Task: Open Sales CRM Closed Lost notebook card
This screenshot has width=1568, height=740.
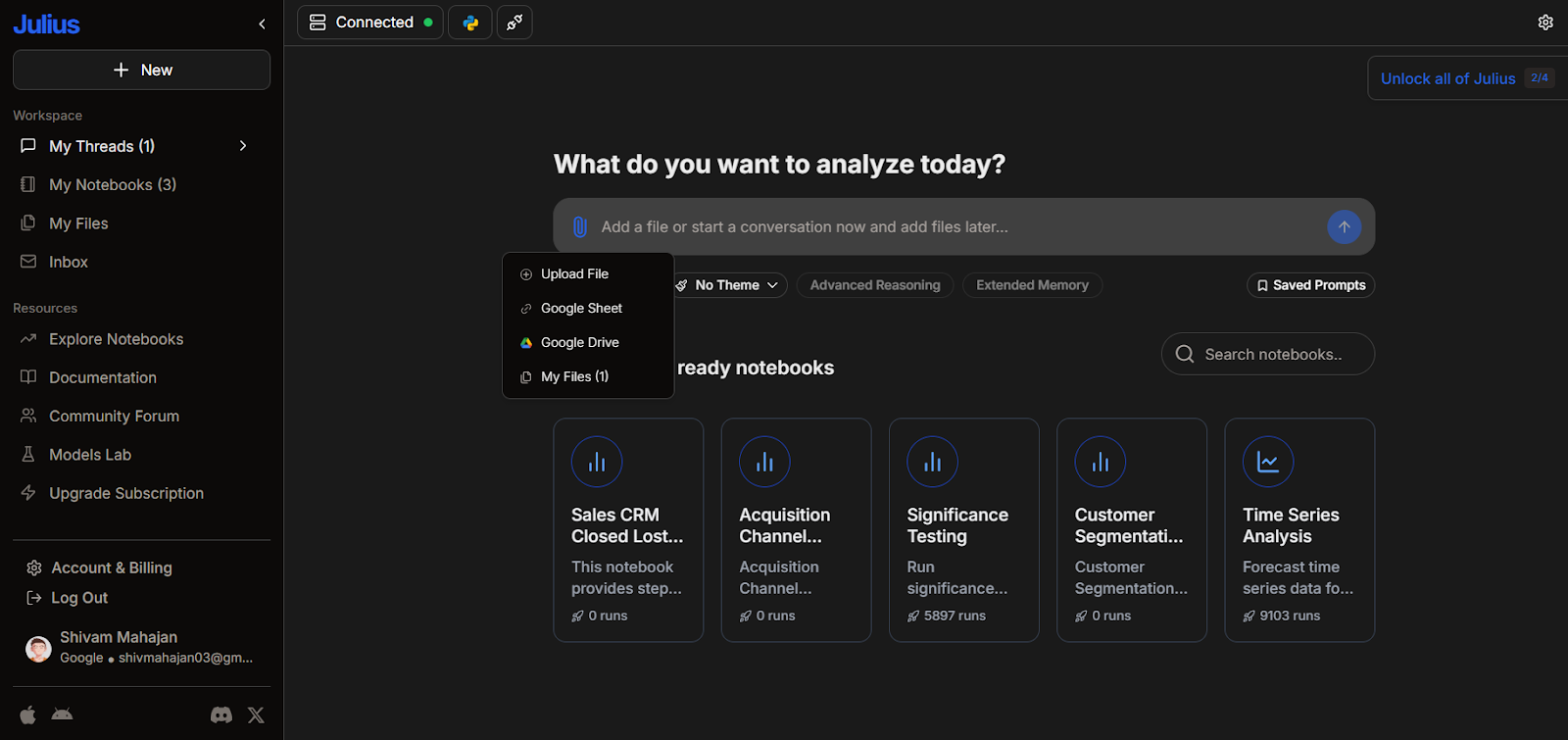Action: tap(628, 530)
